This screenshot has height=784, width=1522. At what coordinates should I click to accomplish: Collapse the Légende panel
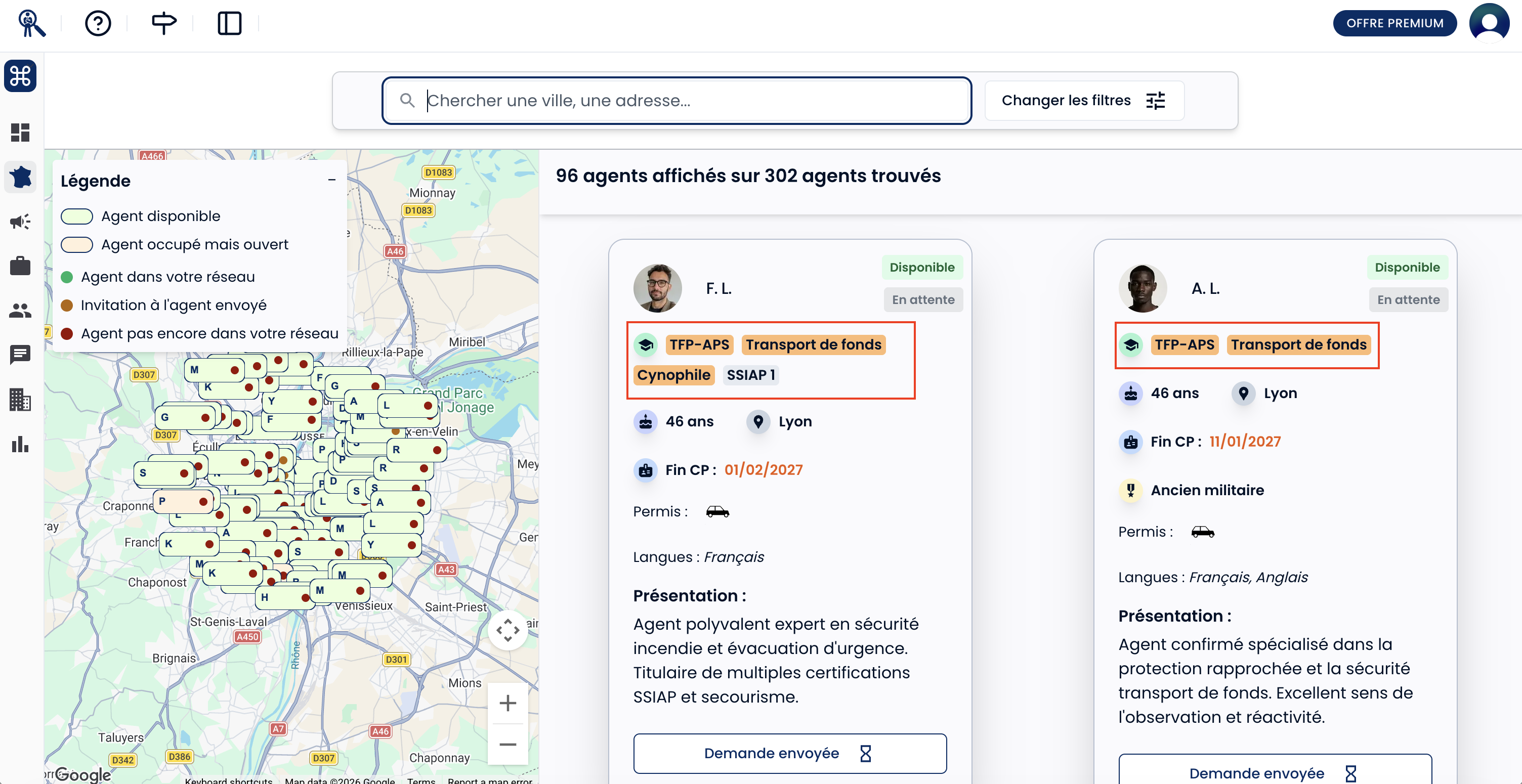[331, 180]
